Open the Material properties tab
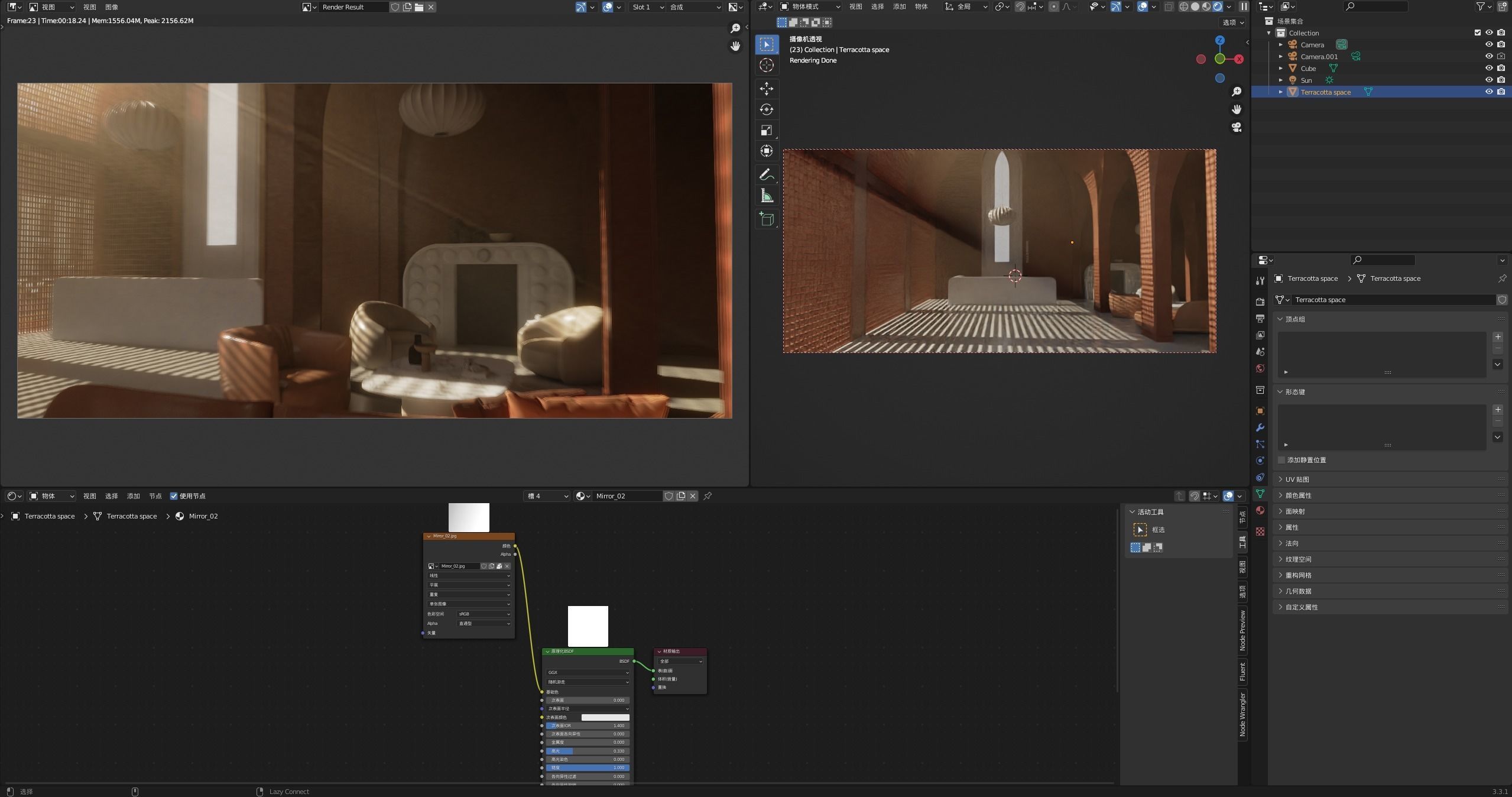The width and height of the screenshot is (1512, 797). tap(1260, 510)
